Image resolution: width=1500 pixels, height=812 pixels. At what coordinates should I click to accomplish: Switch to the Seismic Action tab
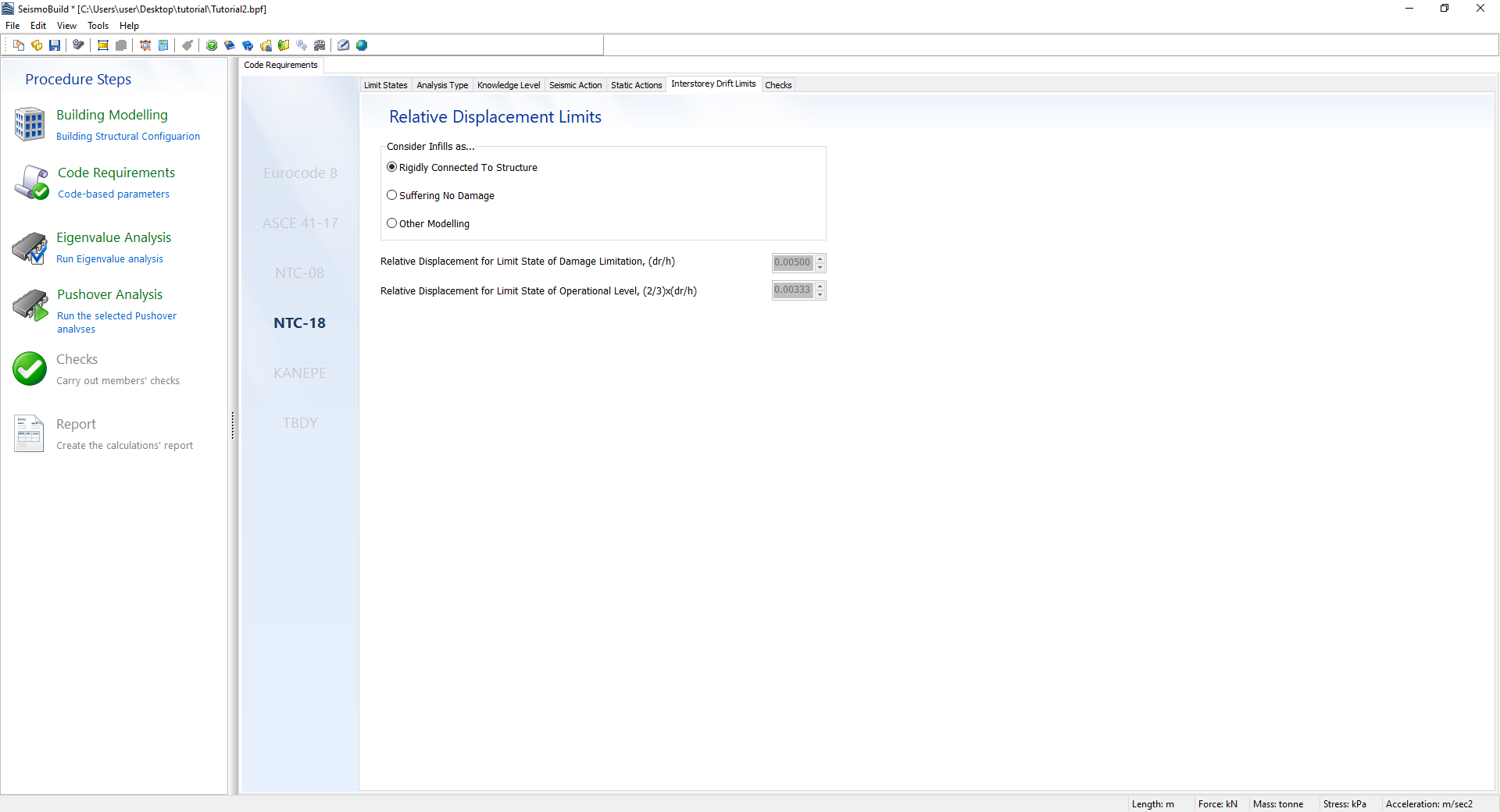coord(575,85)
